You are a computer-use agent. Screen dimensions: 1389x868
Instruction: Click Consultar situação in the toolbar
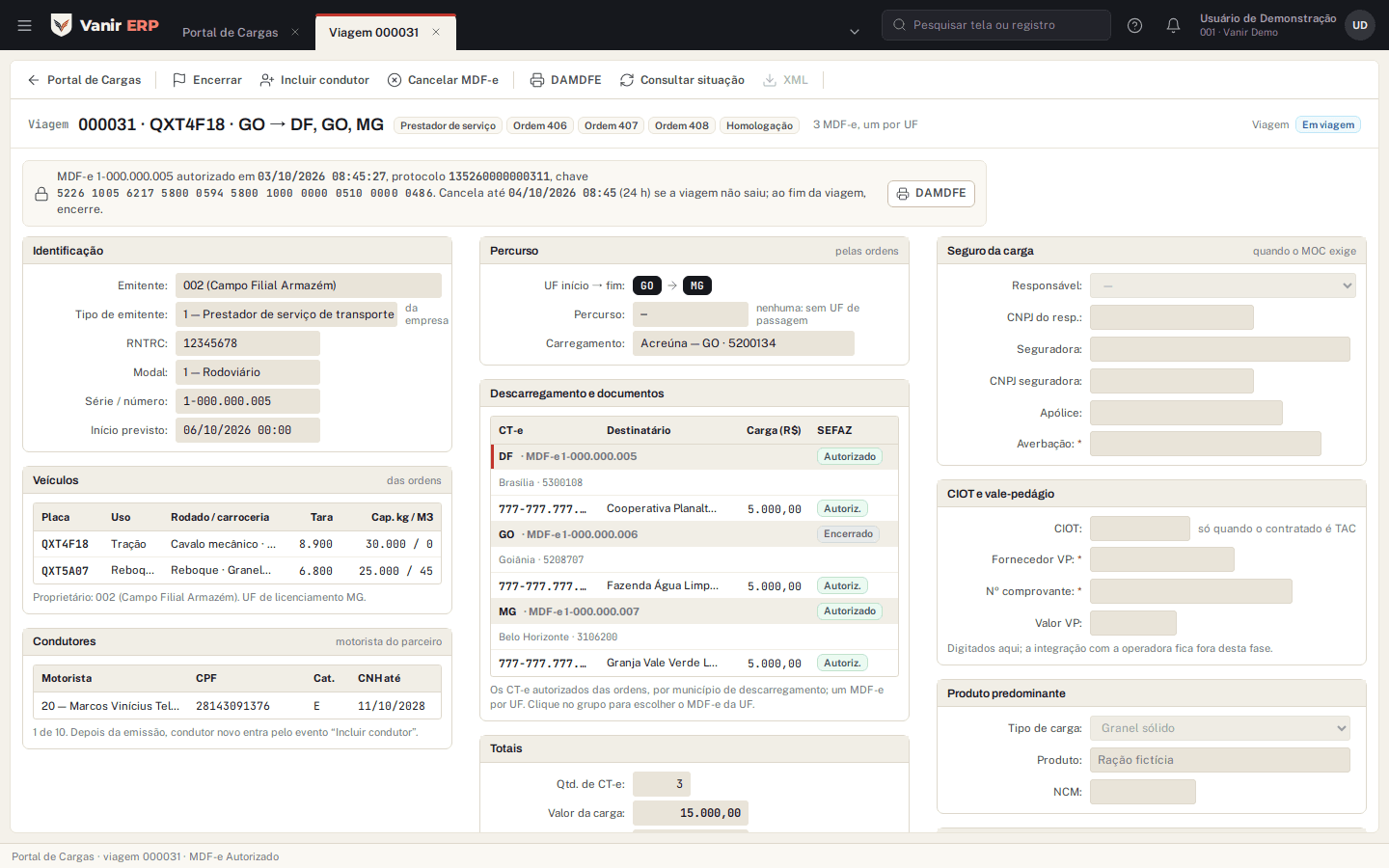point(682,80)
